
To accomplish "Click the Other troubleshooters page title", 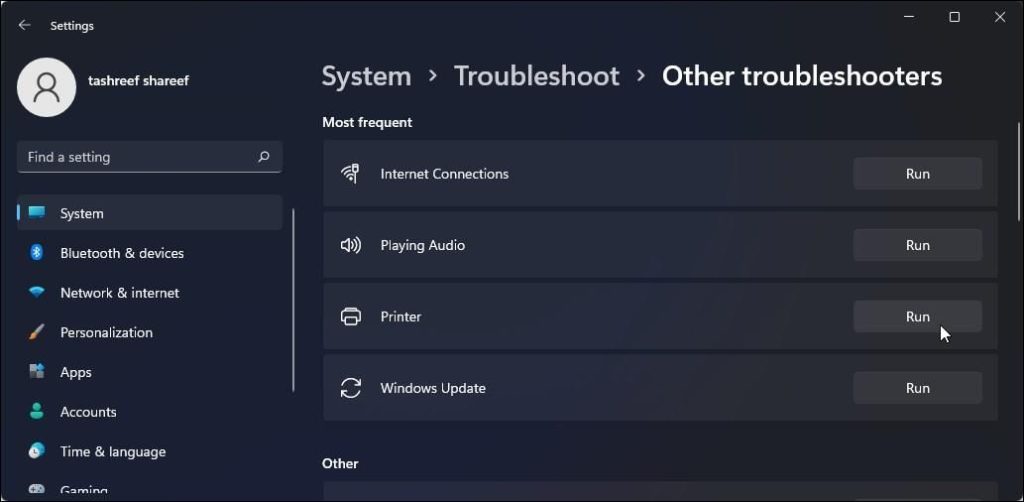I will 802,76.
